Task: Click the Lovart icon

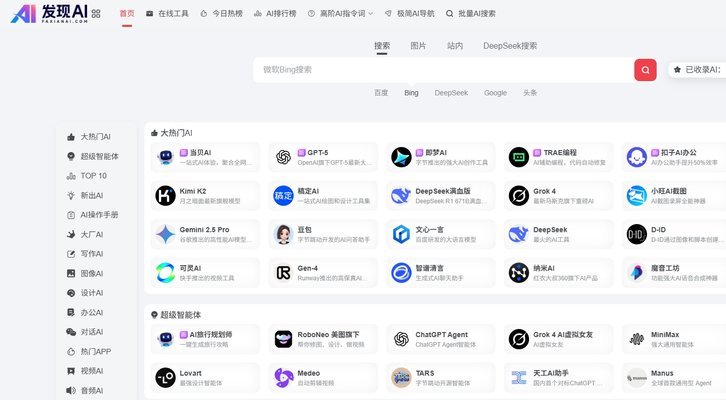Action: (x=165, y=378)
